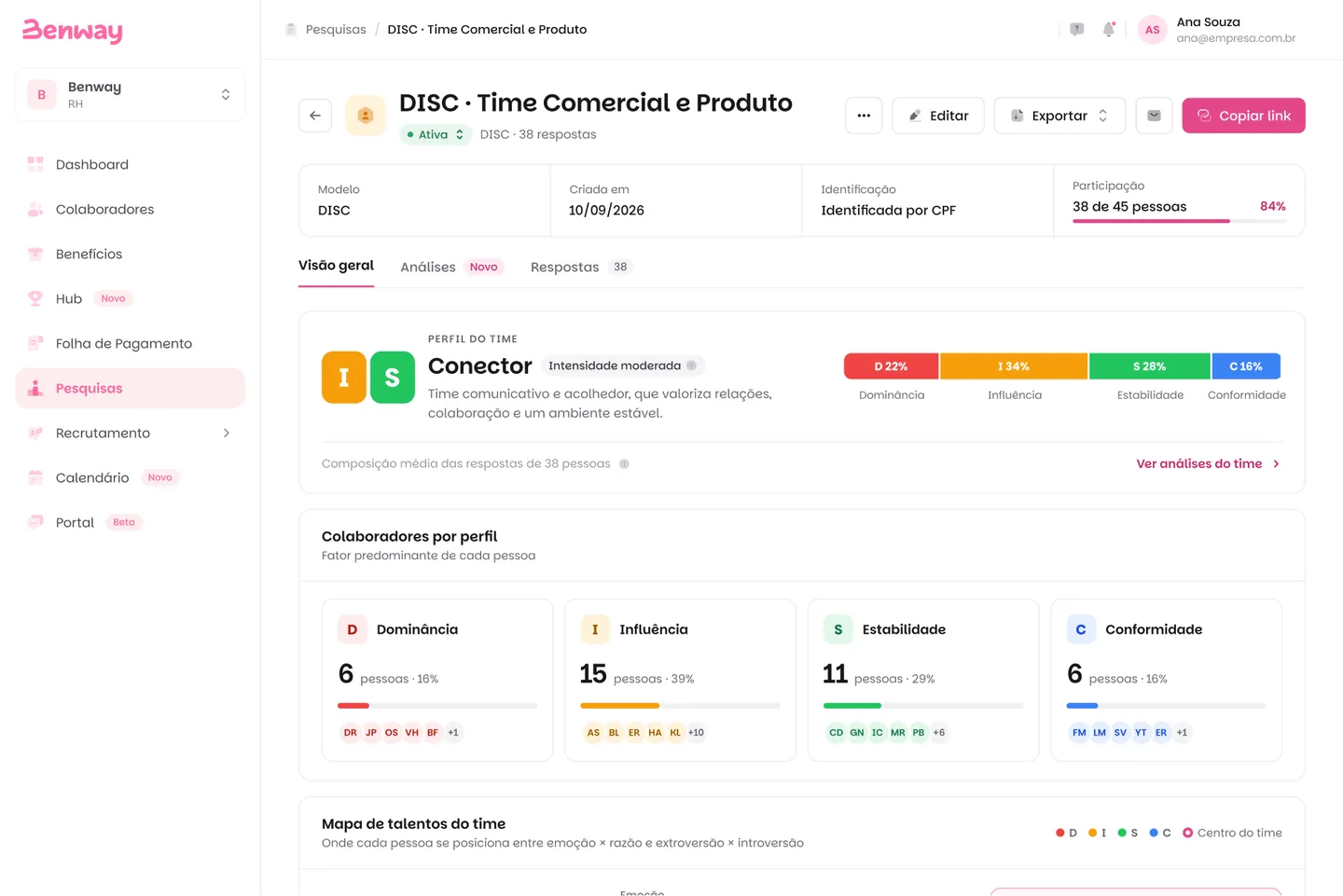The width and height of the screenshot is (1343, 896).
Task: Click the Benefícios sidebar icon
Action: [x=35, y=254]
